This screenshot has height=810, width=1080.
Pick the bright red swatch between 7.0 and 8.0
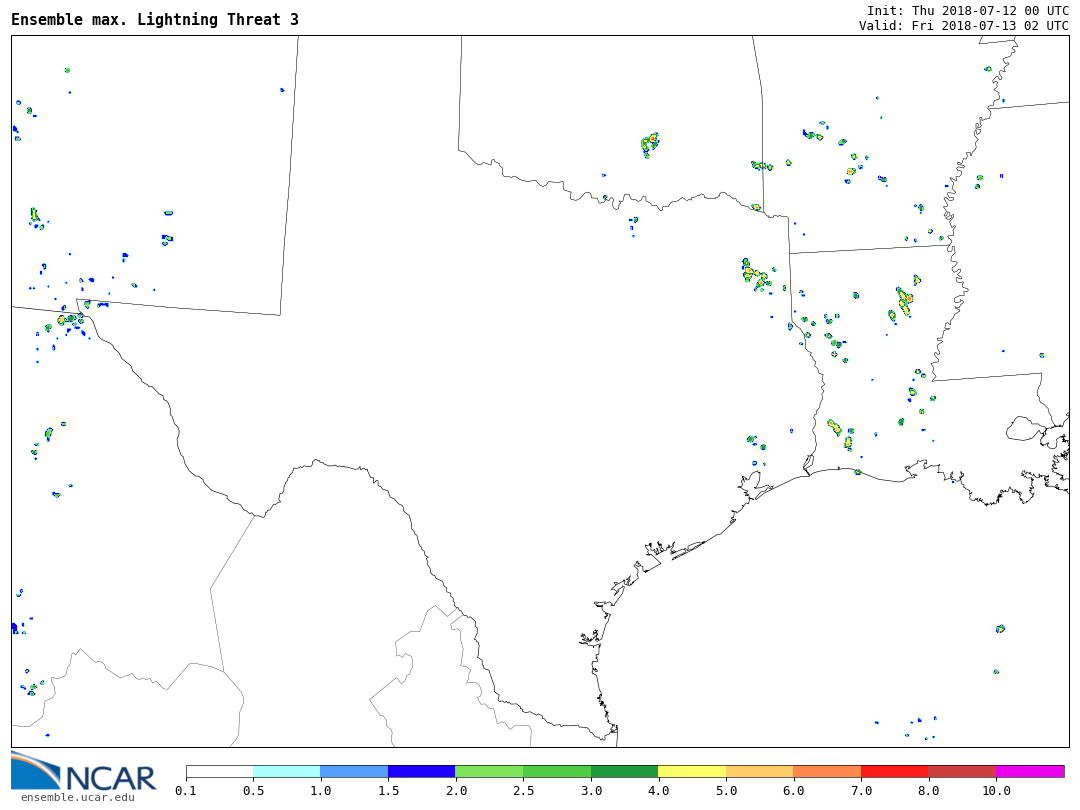[894, 772]
